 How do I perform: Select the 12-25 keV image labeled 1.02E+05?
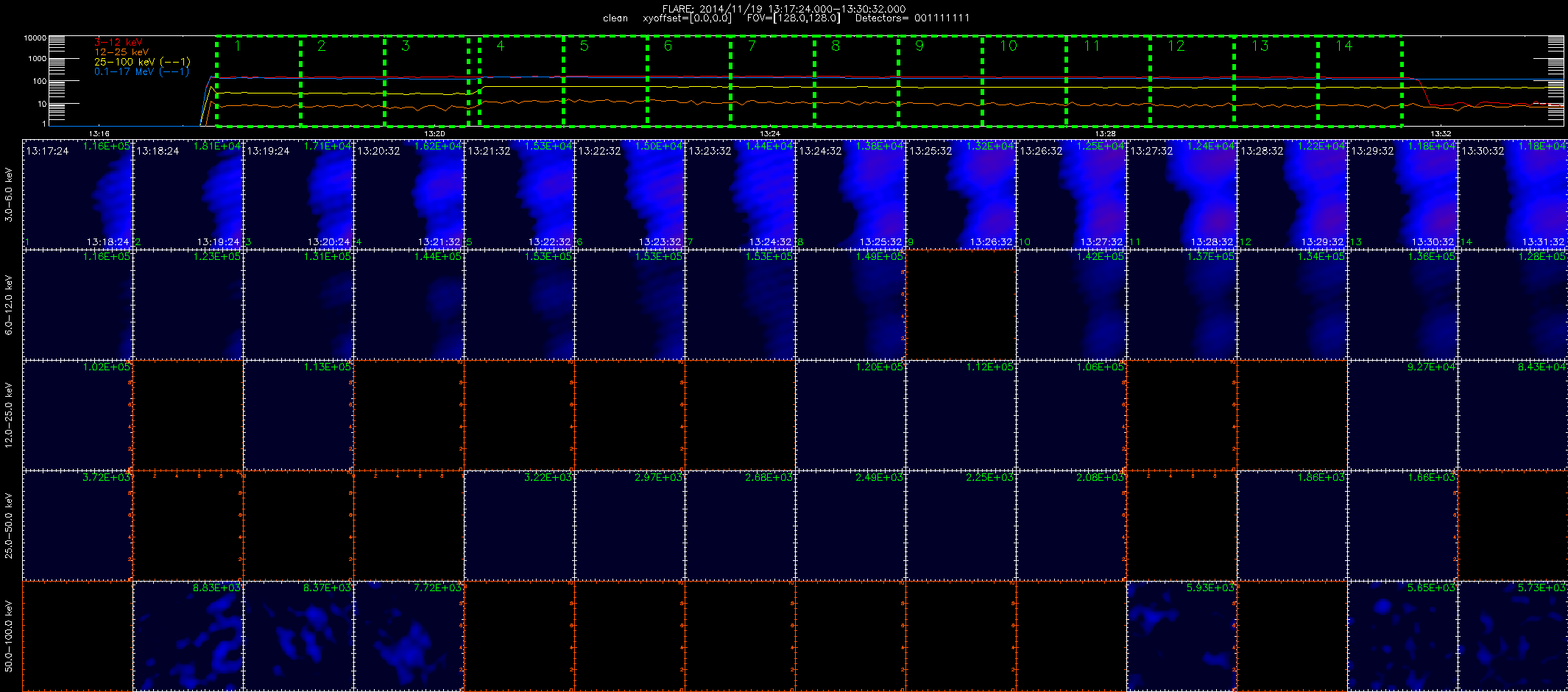[x=78, y=415]
